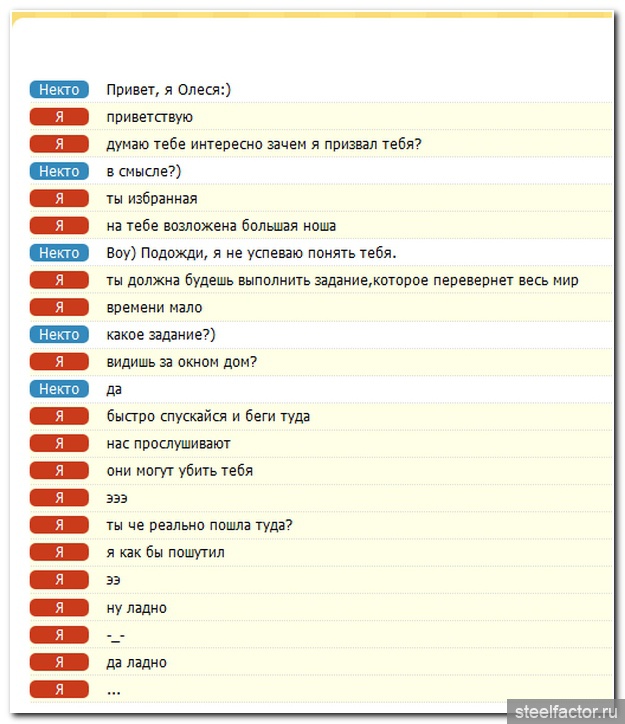Viewport: 625px width, 724px height.
Task: Select the message "я как бы пошутил"
Action: click(x=165, y=553)
